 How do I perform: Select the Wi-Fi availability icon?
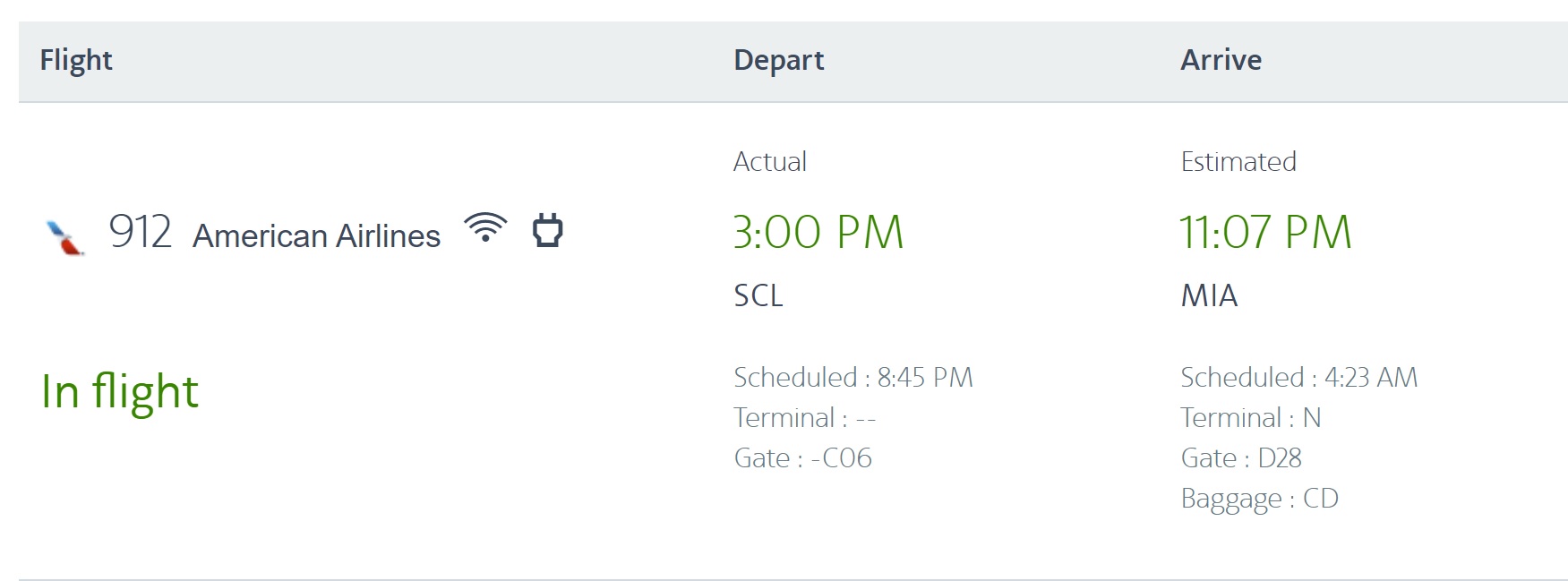[x=484, y=231]
